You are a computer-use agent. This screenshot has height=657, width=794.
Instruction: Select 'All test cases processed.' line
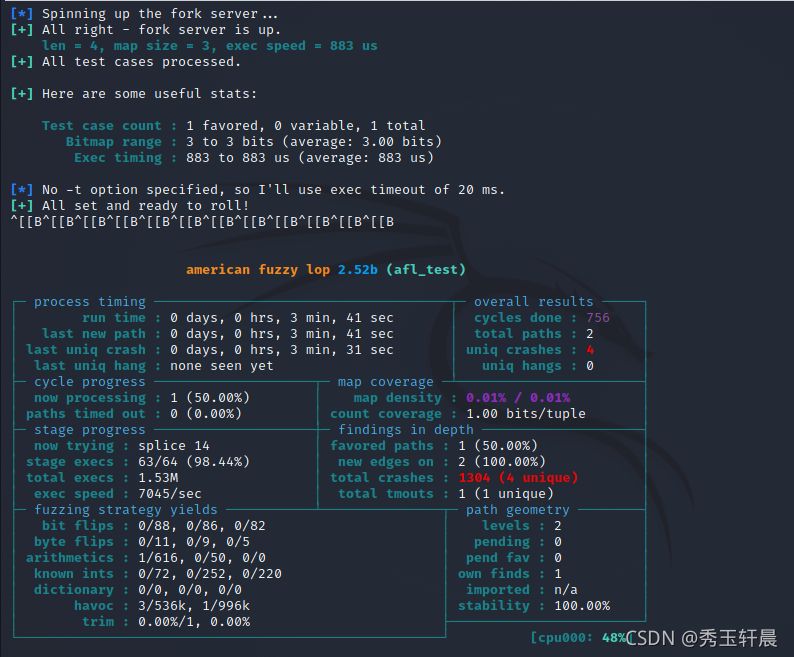(125, 62)
